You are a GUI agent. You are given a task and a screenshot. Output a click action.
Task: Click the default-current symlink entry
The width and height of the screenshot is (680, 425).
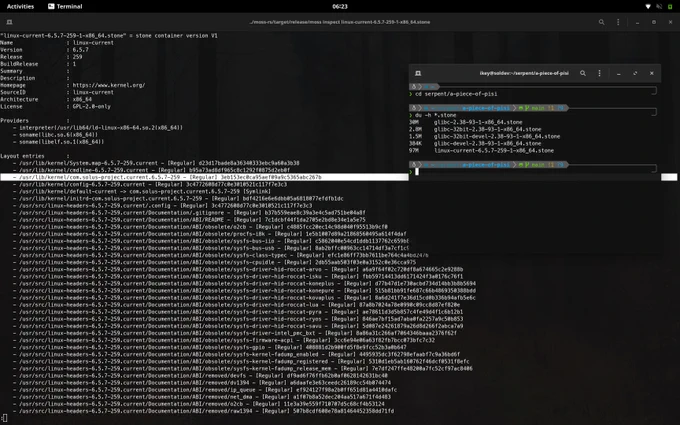142,191
